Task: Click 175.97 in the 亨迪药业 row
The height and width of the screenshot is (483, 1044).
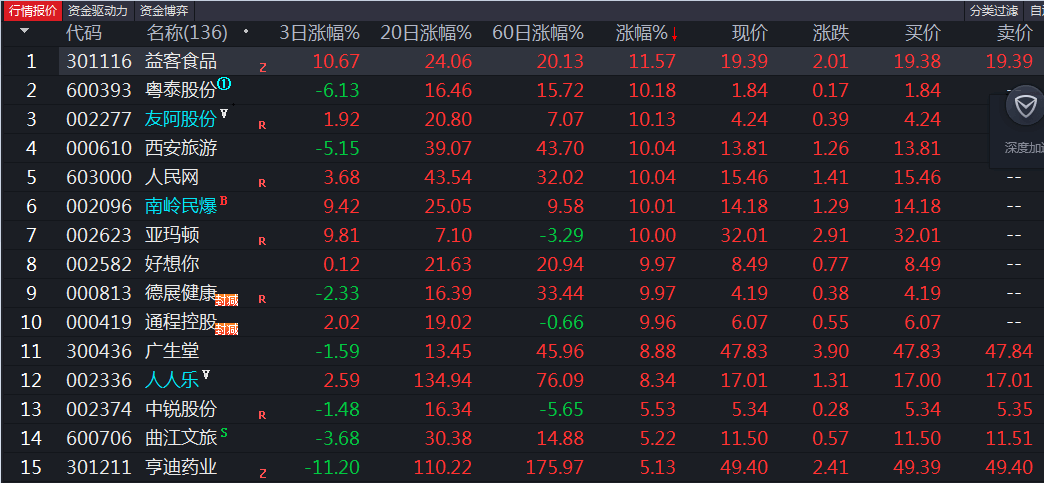Action: (x=555, y=466)
